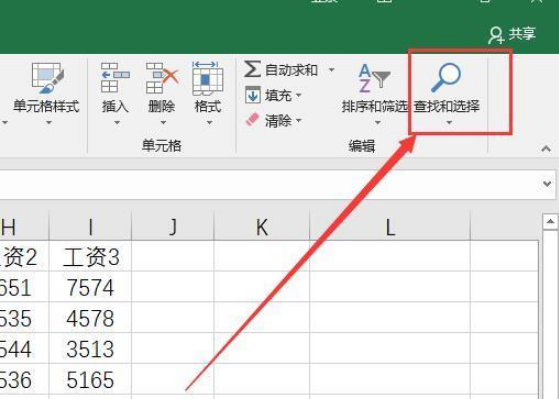Click the Share (共享) person icon
This screenshot has width=559, height=399.
[496, 35]
